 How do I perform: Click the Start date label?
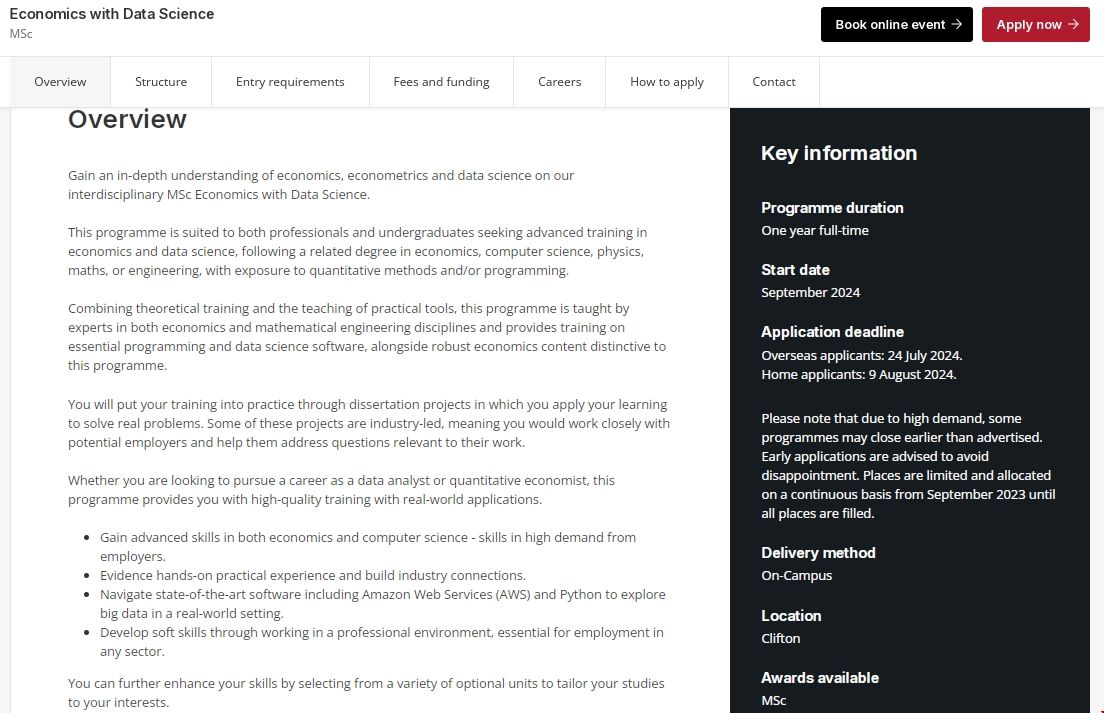(x=795, y=270)
